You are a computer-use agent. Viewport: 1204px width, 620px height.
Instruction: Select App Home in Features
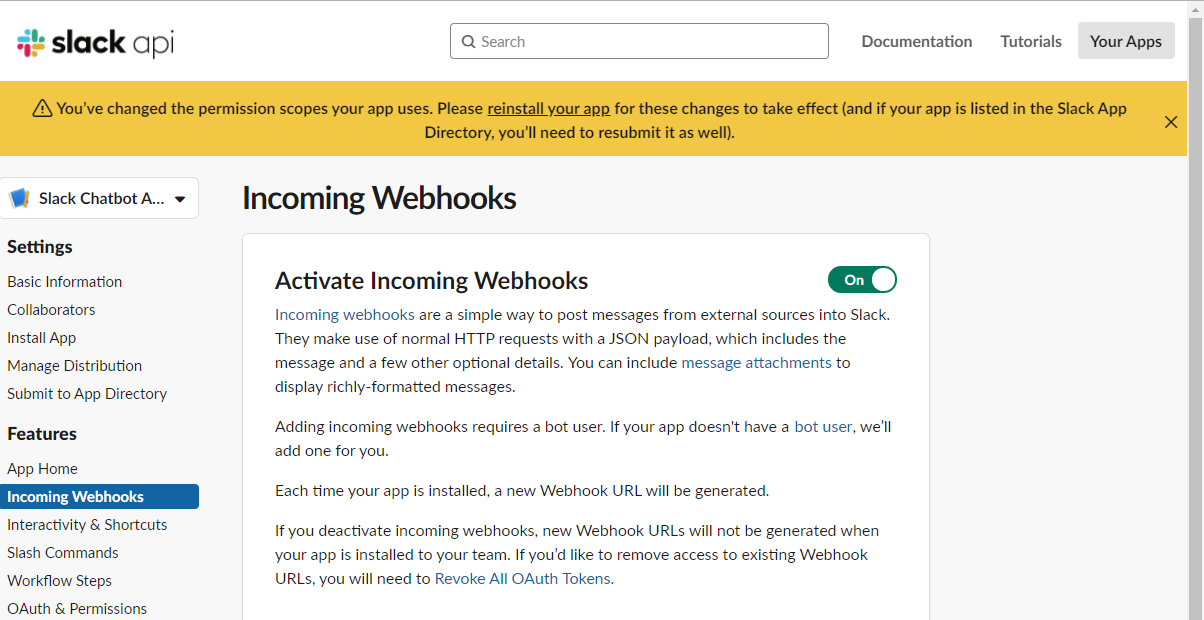[42, 469]
